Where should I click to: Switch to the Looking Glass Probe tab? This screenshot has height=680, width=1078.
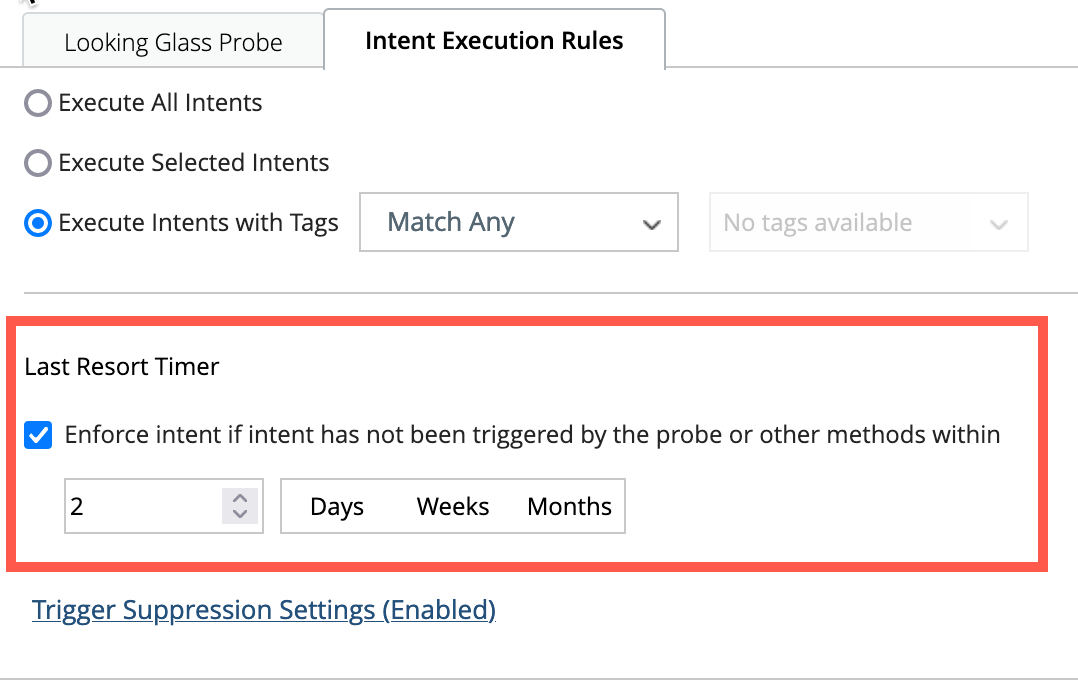[x=173, y=43]
